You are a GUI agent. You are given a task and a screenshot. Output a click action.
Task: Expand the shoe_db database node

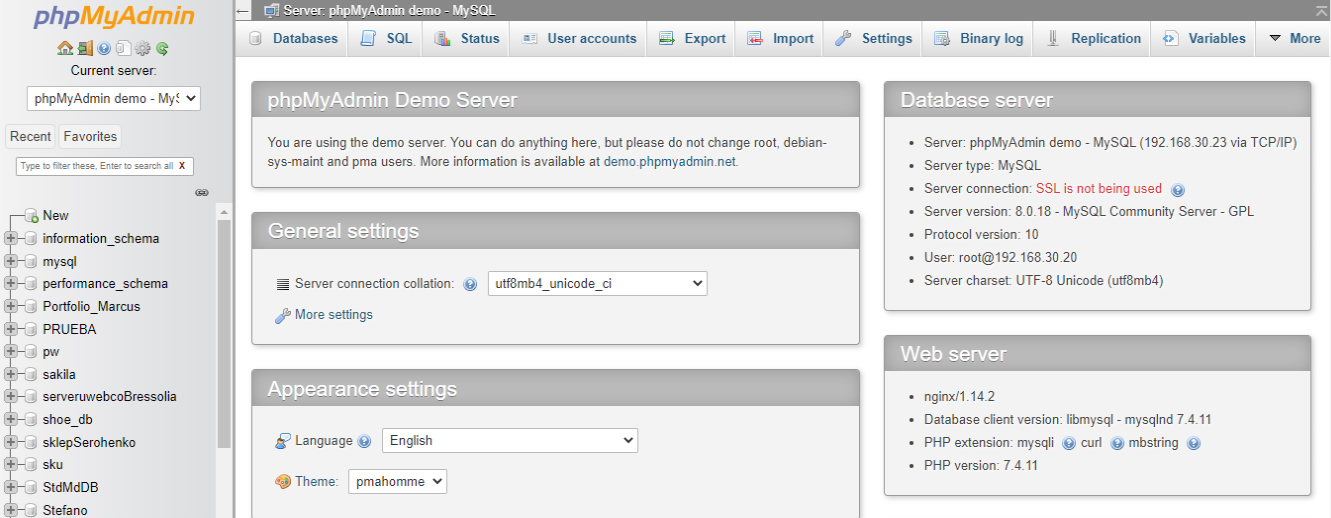(x=11, y=420)
